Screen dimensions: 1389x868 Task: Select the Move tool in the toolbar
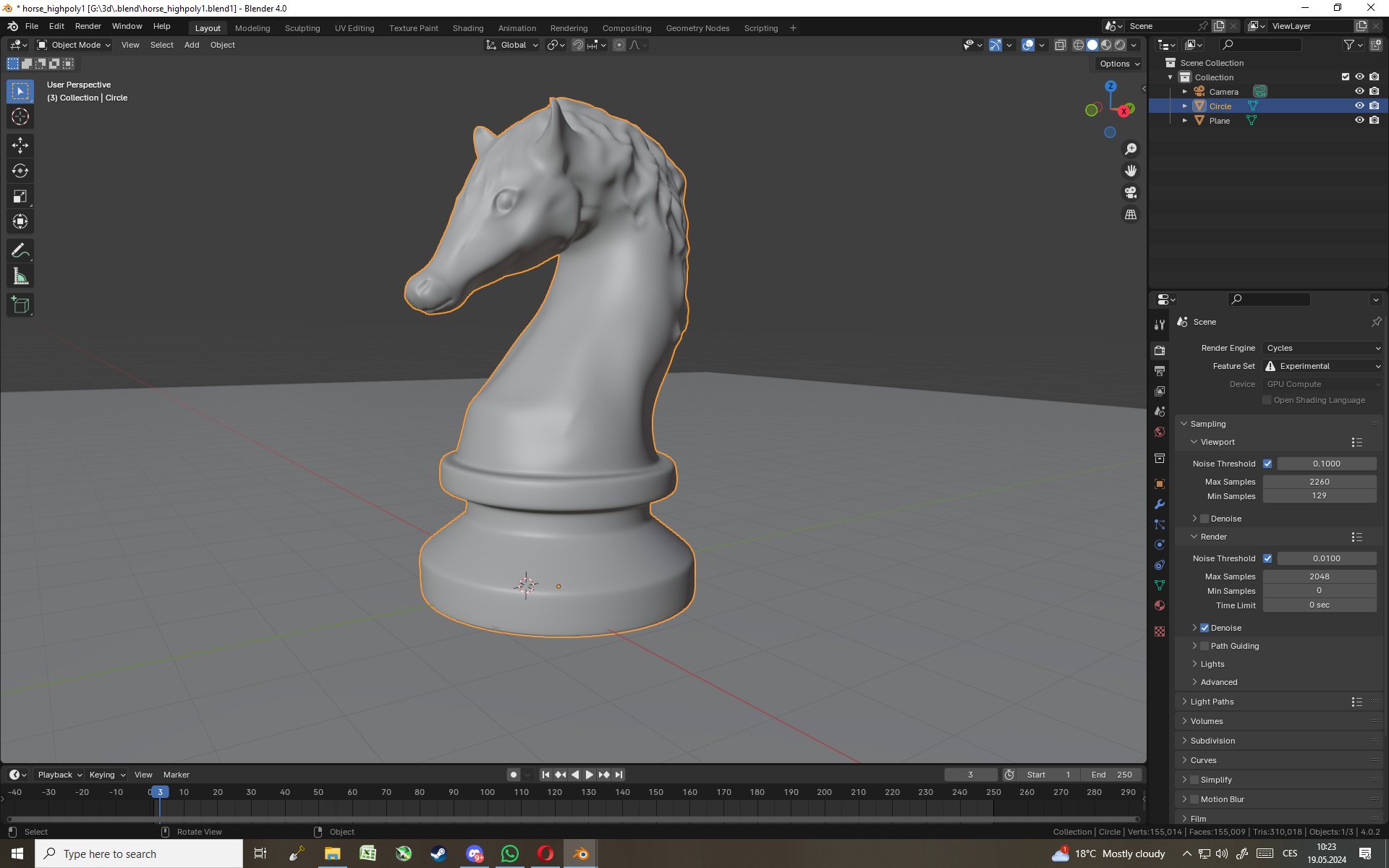click(x=20, y=145)
